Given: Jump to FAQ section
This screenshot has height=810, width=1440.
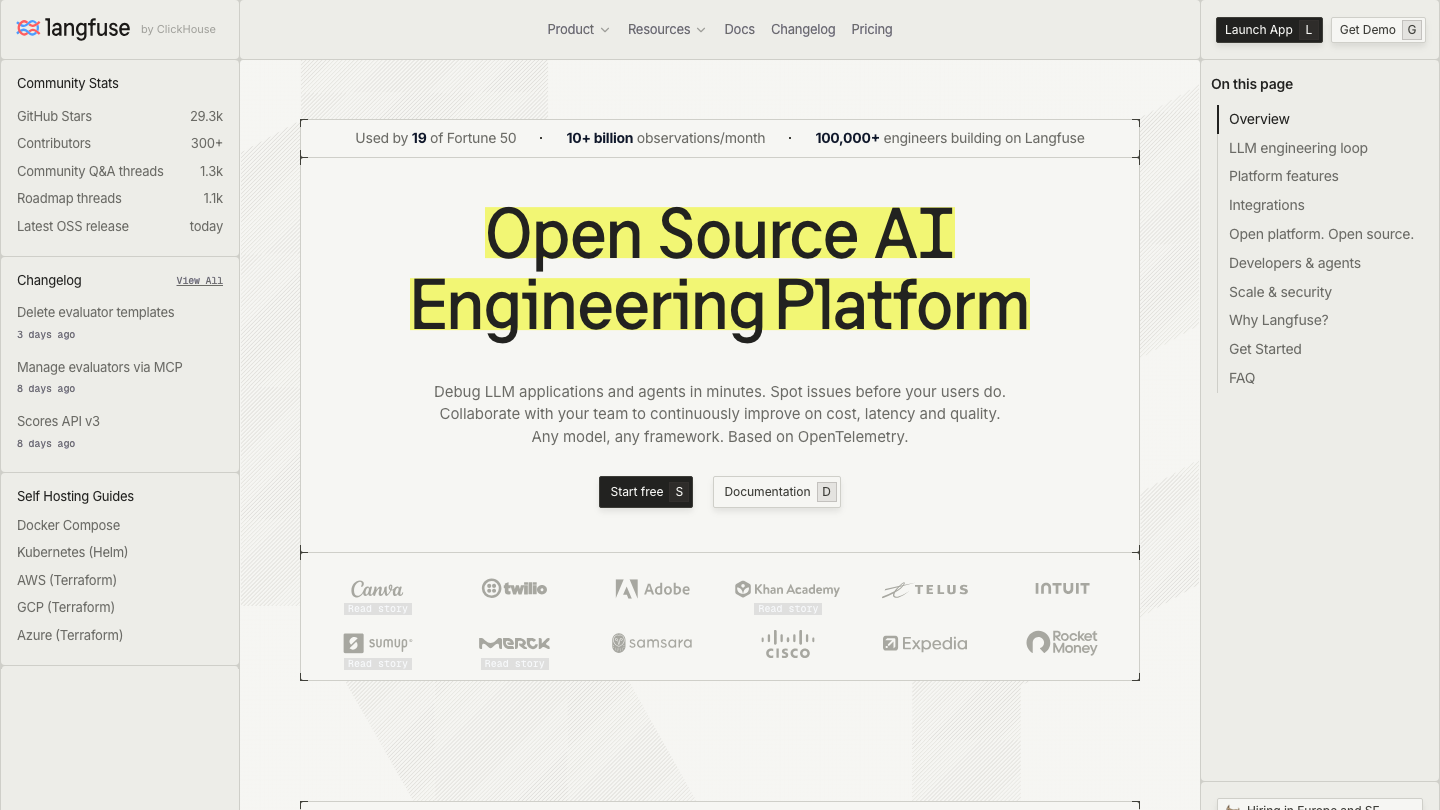Looking at the screenshot, I should coord(1242,378).
